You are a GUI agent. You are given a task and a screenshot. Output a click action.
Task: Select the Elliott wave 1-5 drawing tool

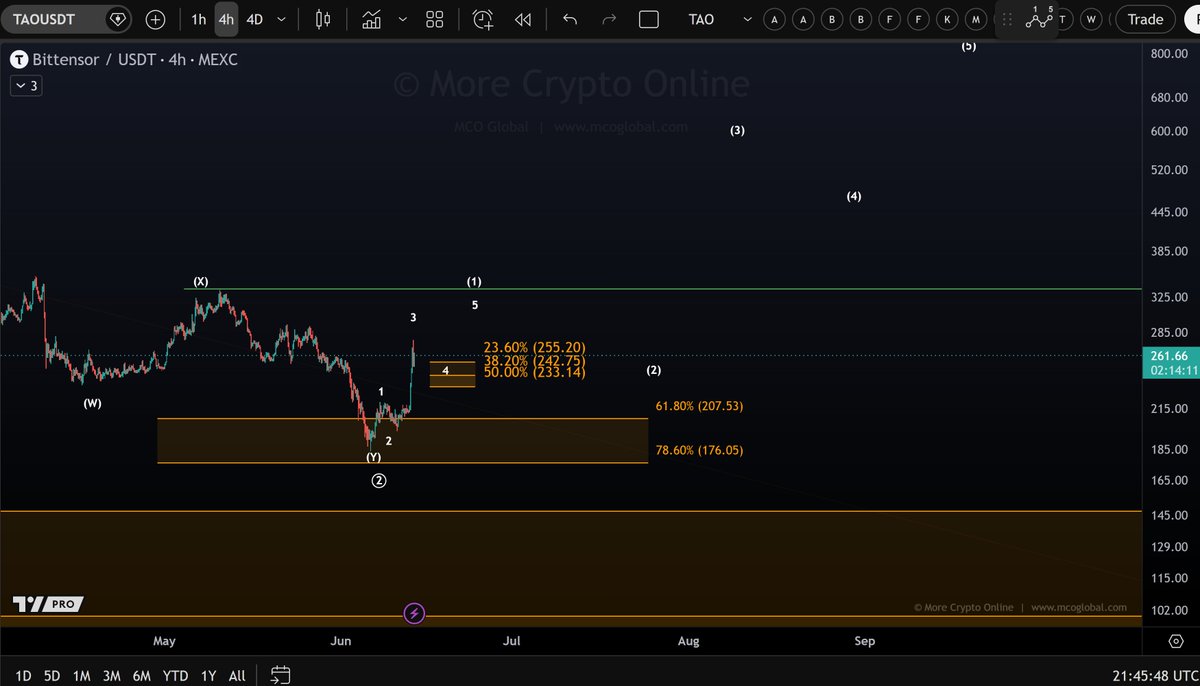1040,17
